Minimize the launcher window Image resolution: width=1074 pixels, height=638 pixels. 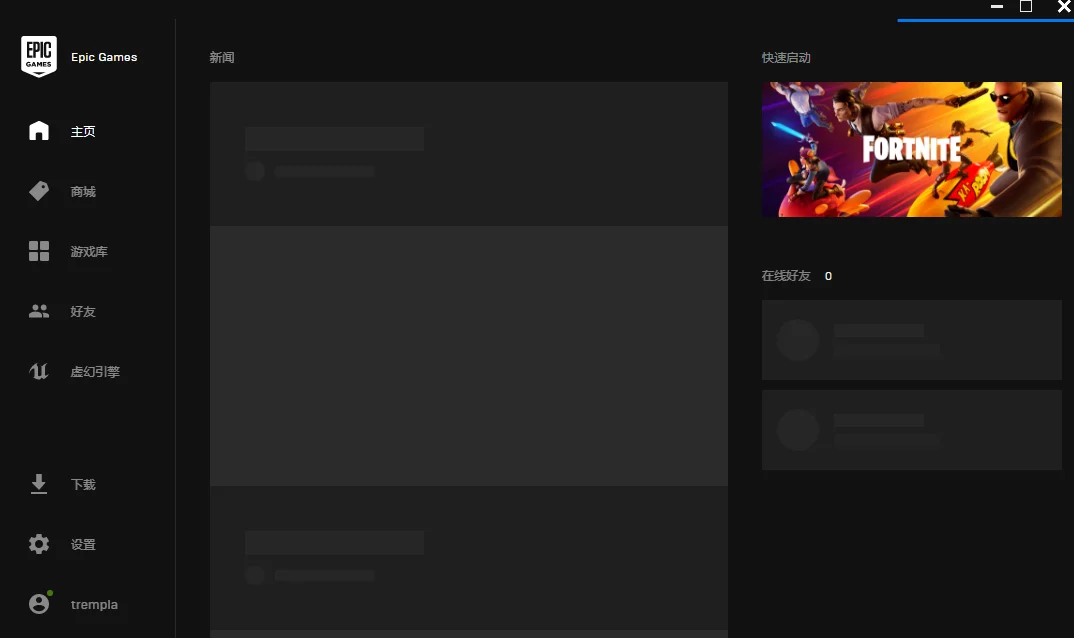point(997,6)
